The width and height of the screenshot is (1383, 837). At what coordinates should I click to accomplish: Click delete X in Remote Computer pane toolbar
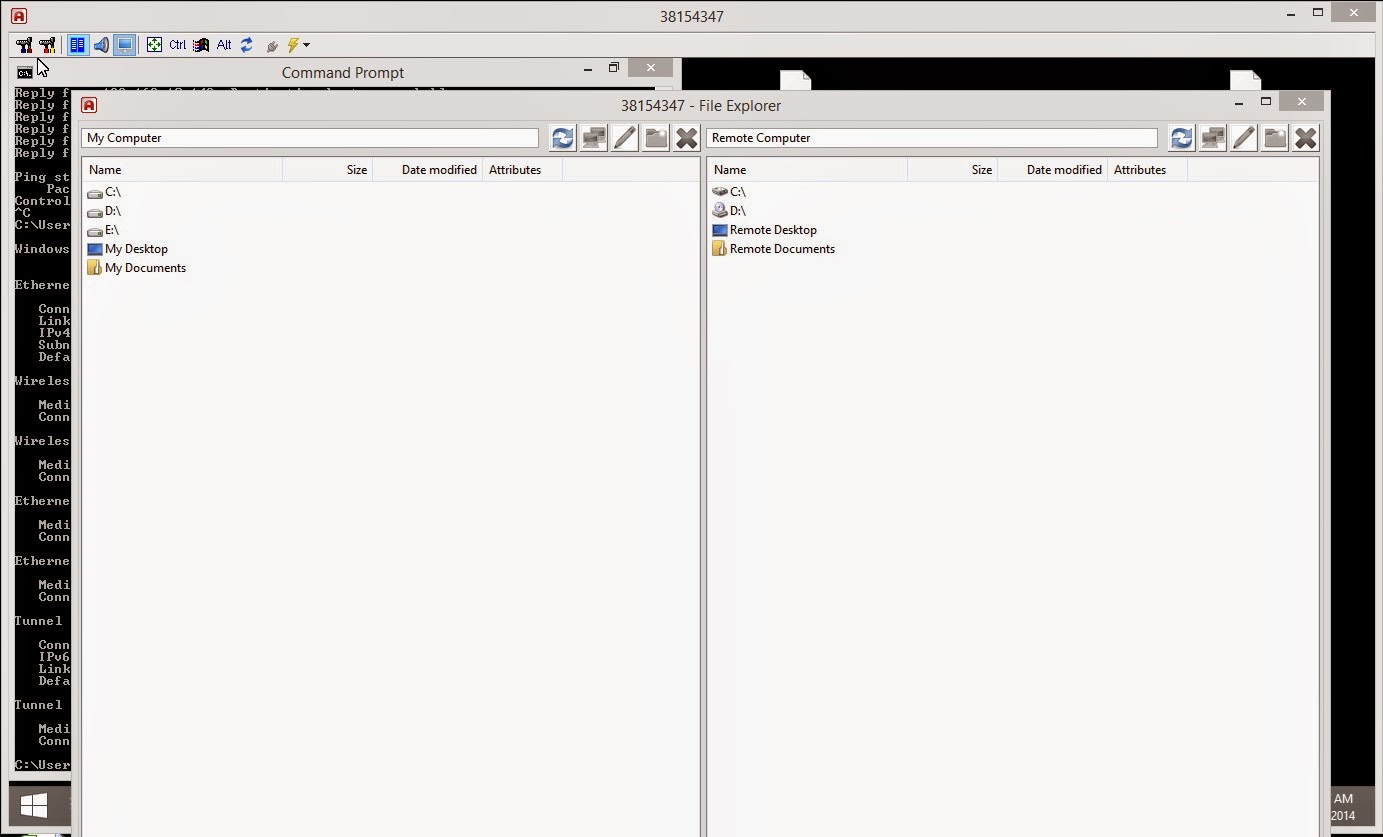(1306, 138)
